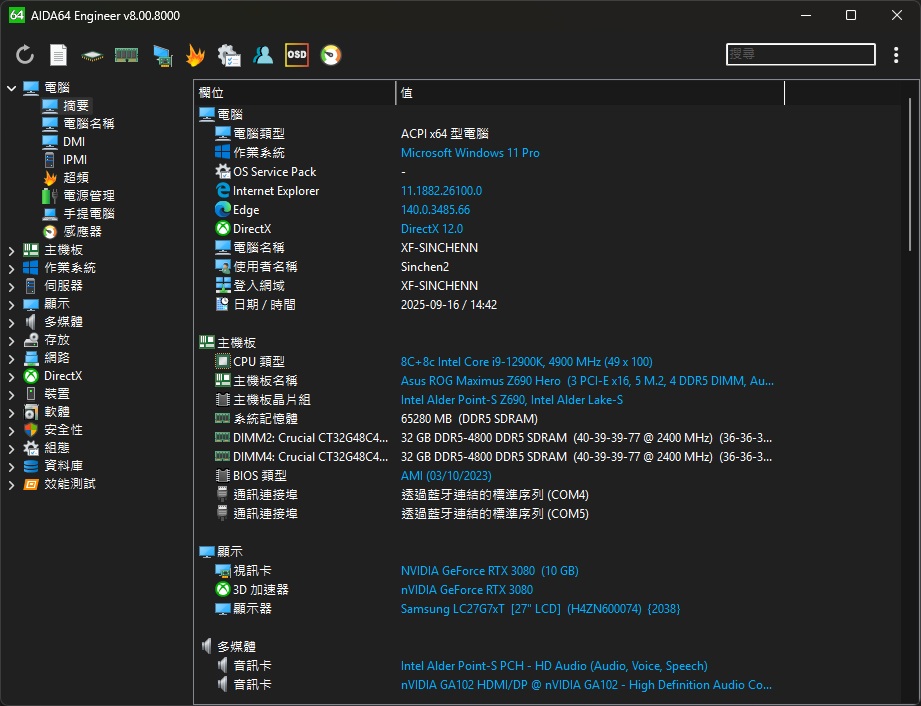Screen dimensions: 921x706
Task: Open the nVIDIA GeForce RTX 3080 accelerator link
Action: (x=467, y=590)
